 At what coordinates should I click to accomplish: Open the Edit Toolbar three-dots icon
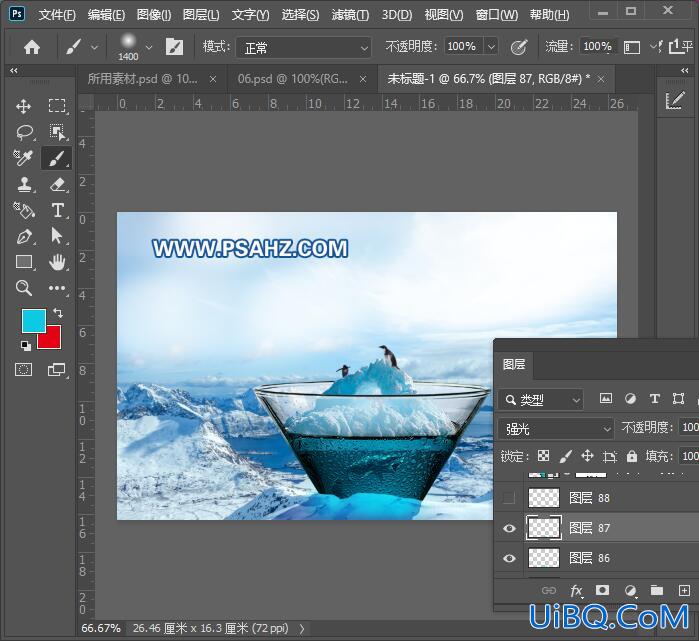(x=57, y=288)
